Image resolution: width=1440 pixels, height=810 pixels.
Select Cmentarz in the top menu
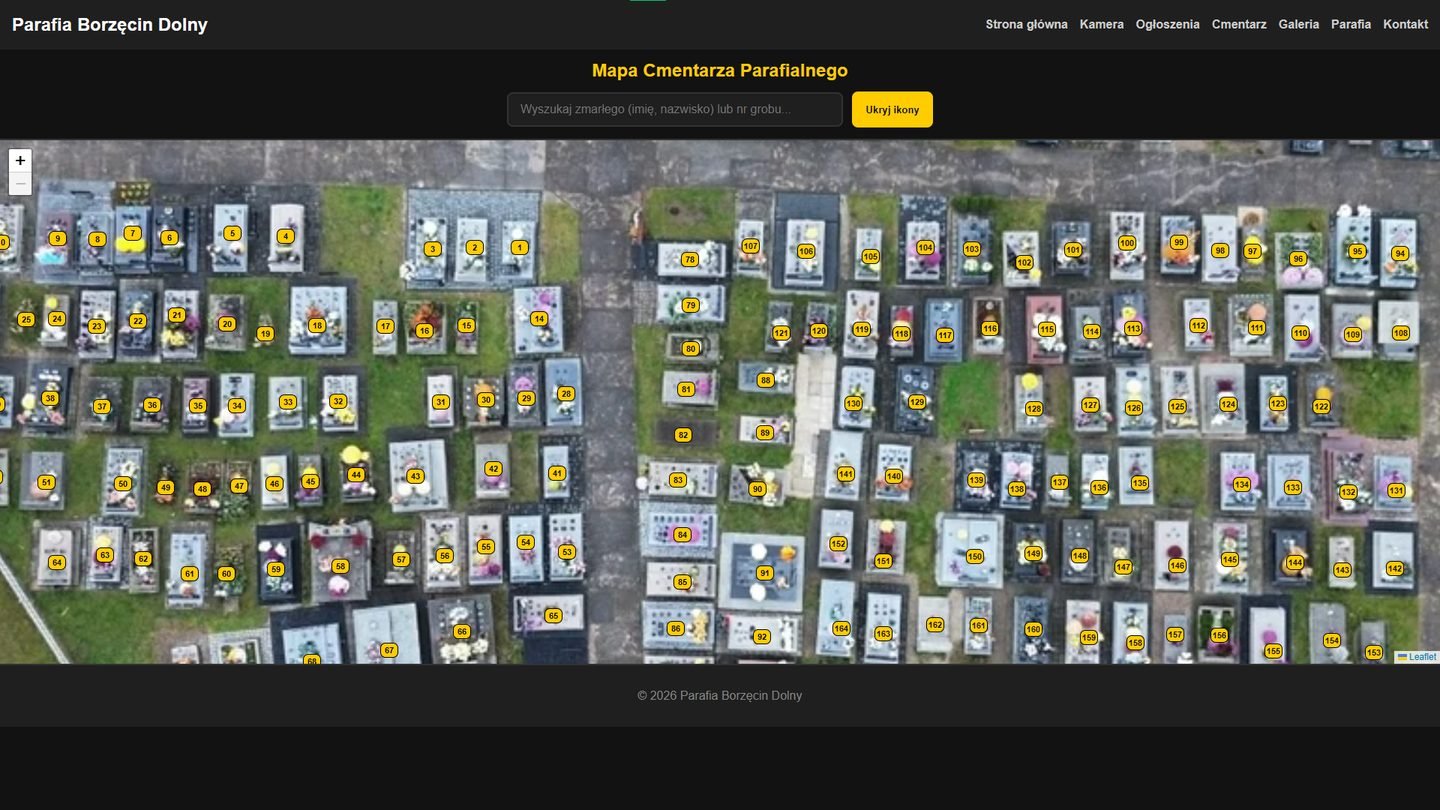1239,24
